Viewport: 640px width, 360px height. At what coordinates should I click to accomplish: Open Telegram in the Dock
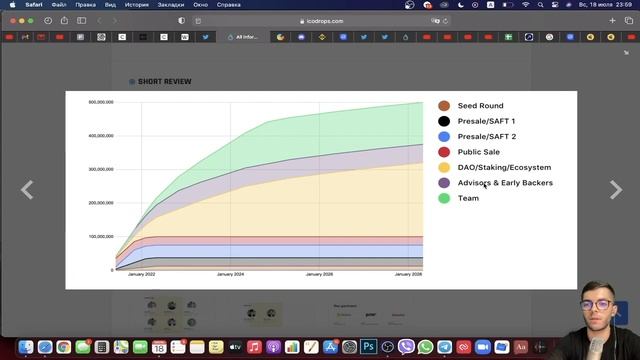point(444,347)
